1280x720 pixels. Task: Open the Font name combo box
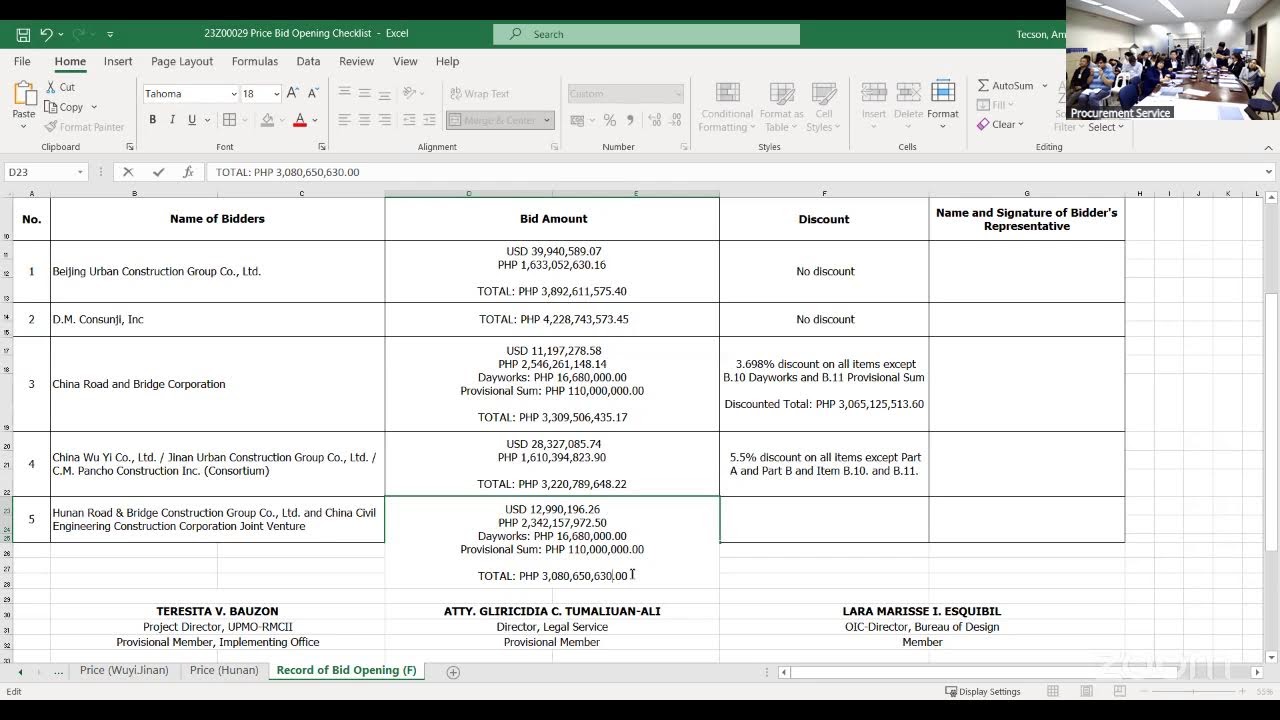pos(191,94)
